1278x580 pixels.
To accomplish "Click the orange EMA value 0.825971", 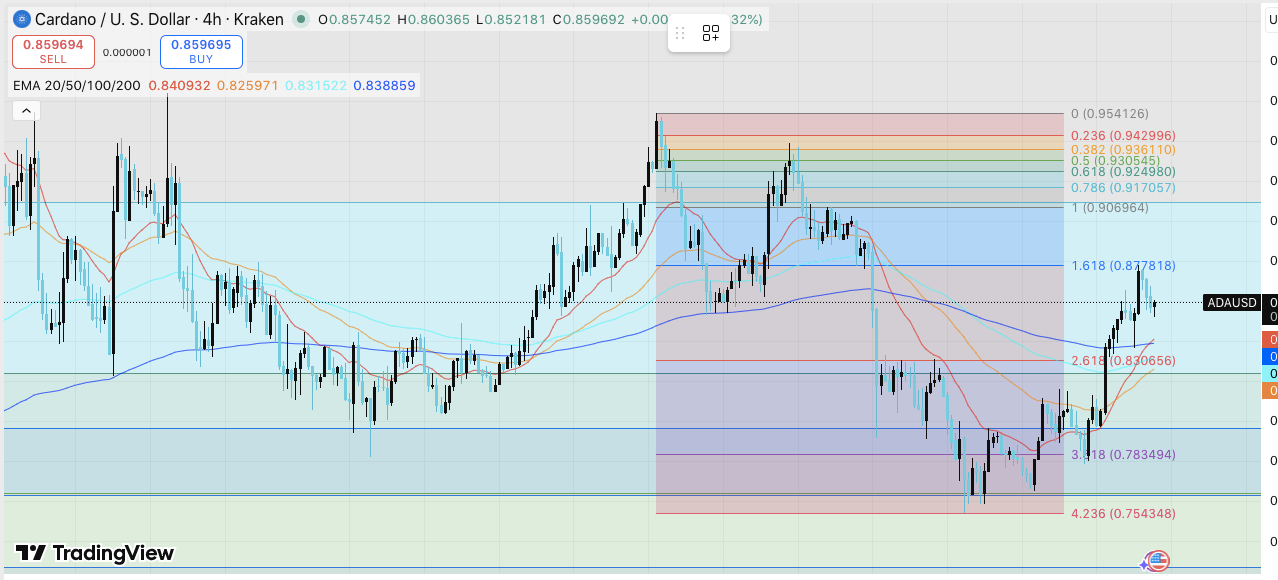I will click(x=247, y=86).
